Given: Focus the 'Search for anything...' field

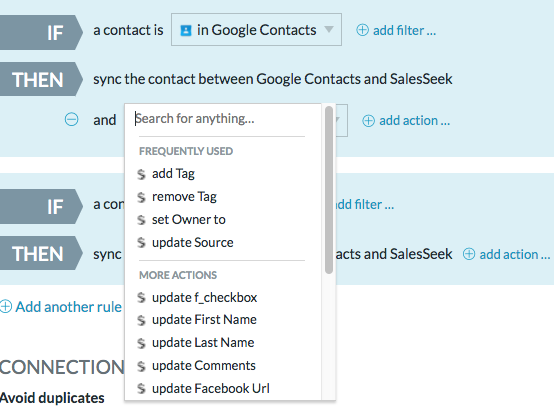Looking at the screenshot, I should [x=219, y=119].
